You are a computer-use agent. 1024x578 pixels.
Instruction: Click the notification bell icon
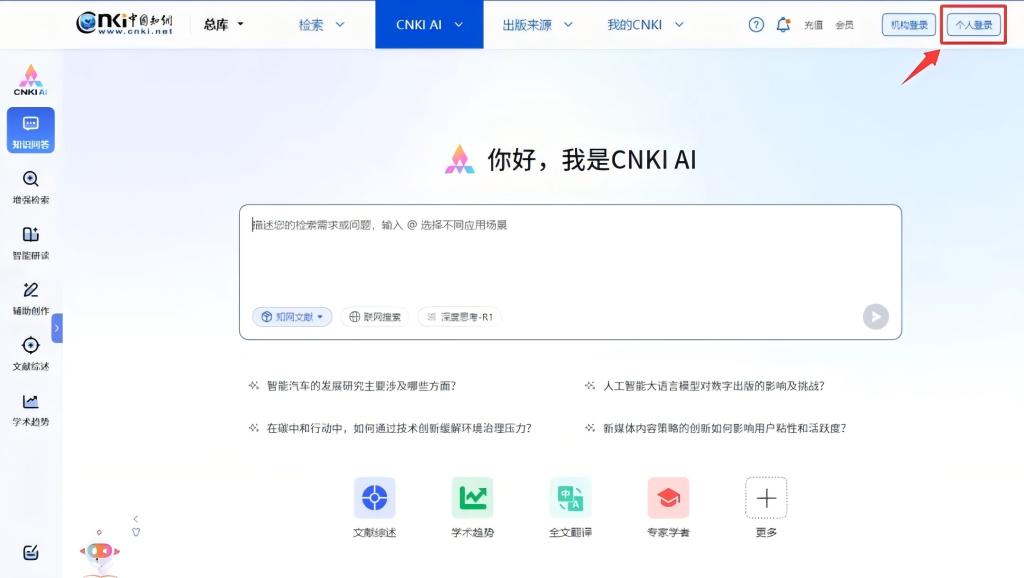(x=783, y=25)
